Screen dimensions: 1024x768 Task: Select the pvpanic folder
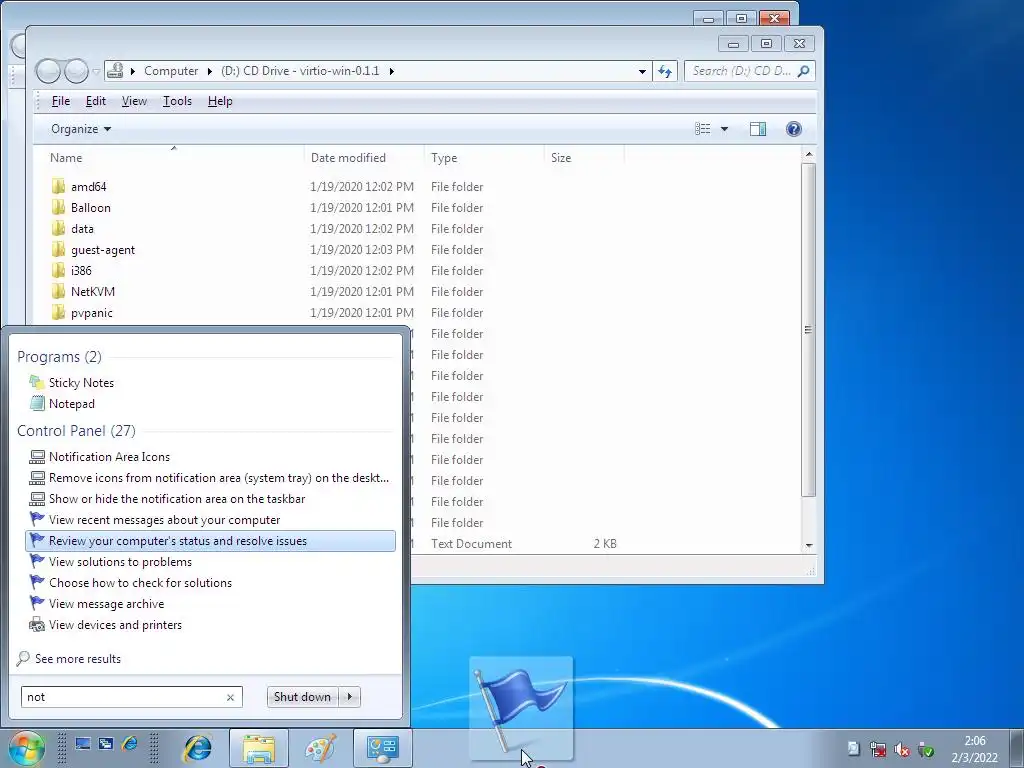(x=91, y=313)
